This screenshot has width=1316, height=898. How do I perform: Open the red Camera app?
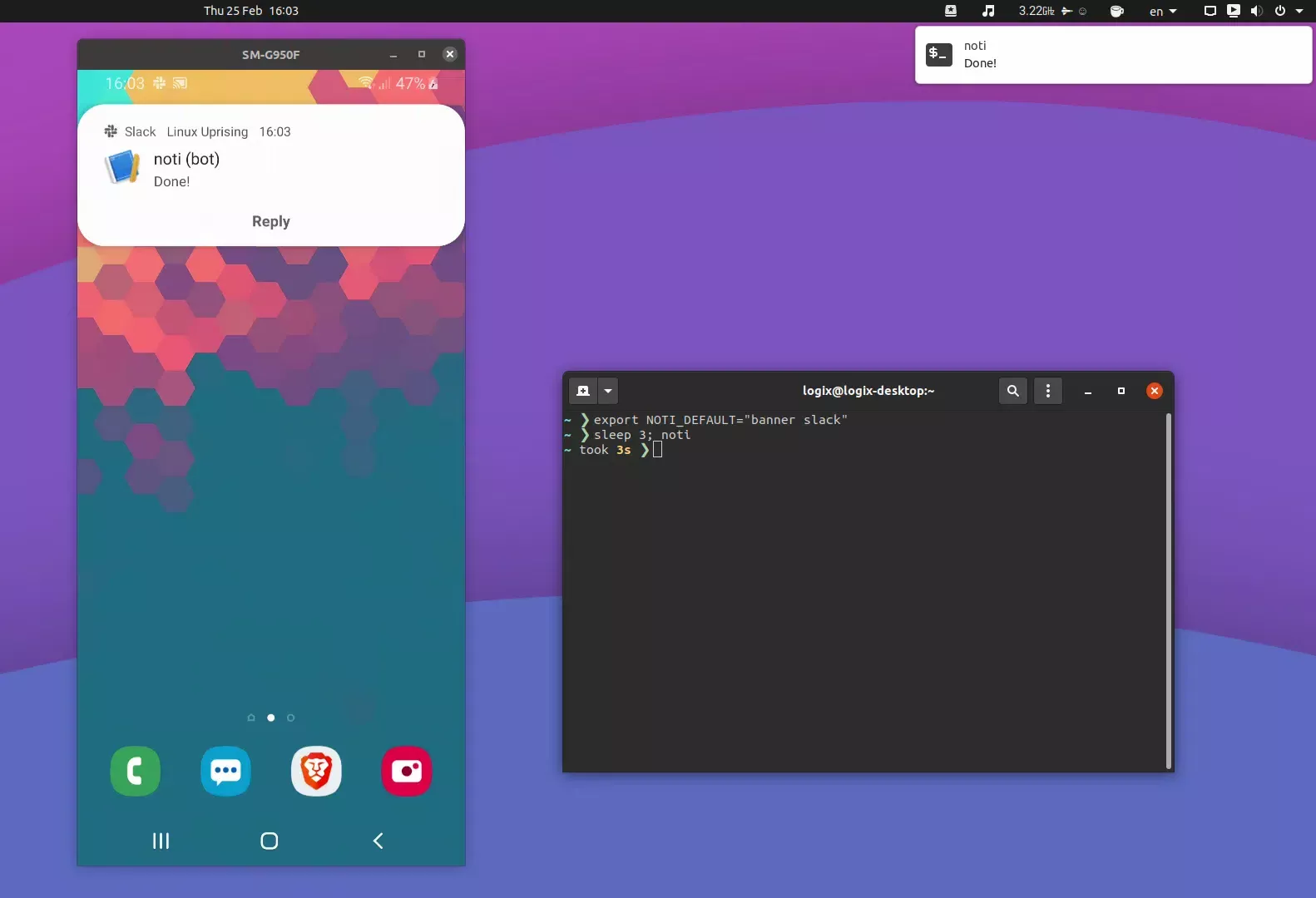click(406, 771)
